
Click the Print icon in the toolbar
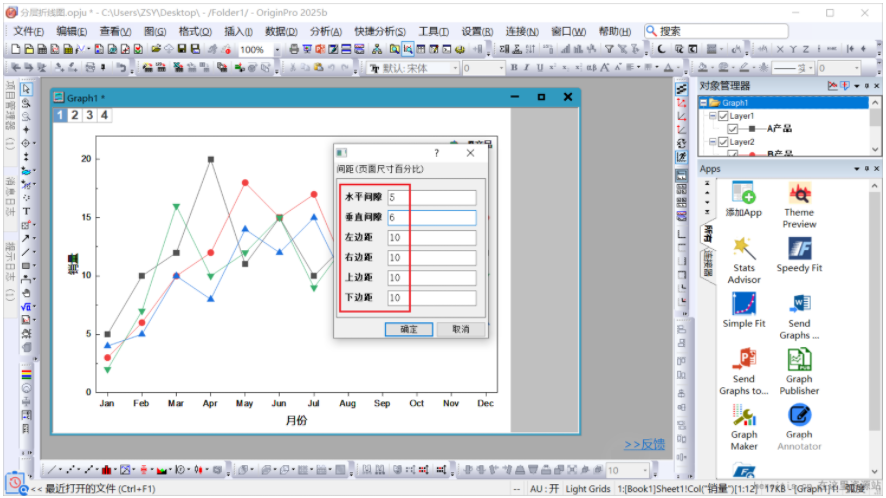coord(294,49)
